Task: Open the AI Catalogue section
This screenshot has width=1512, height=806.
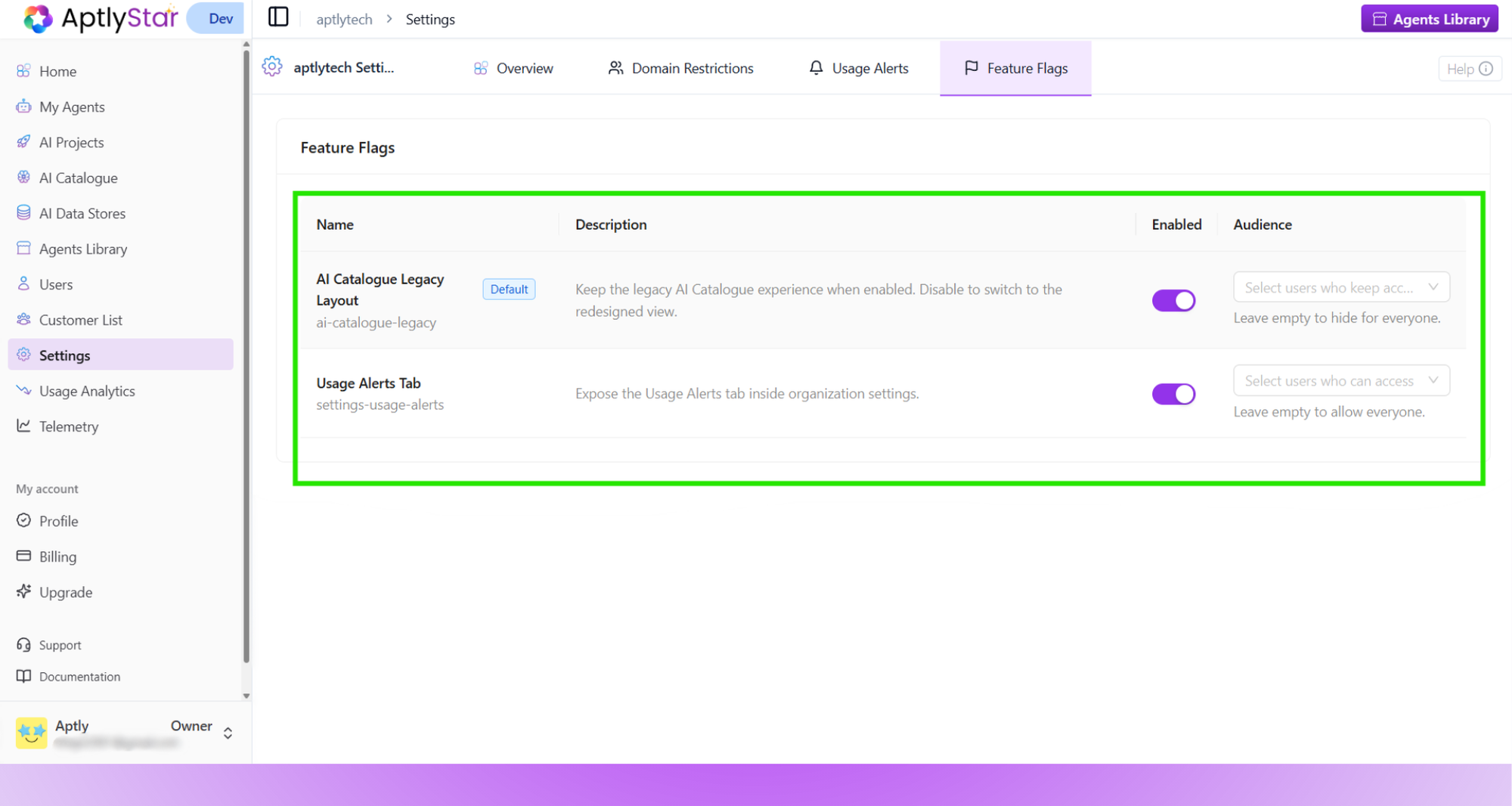Action: tap(77, 178)
